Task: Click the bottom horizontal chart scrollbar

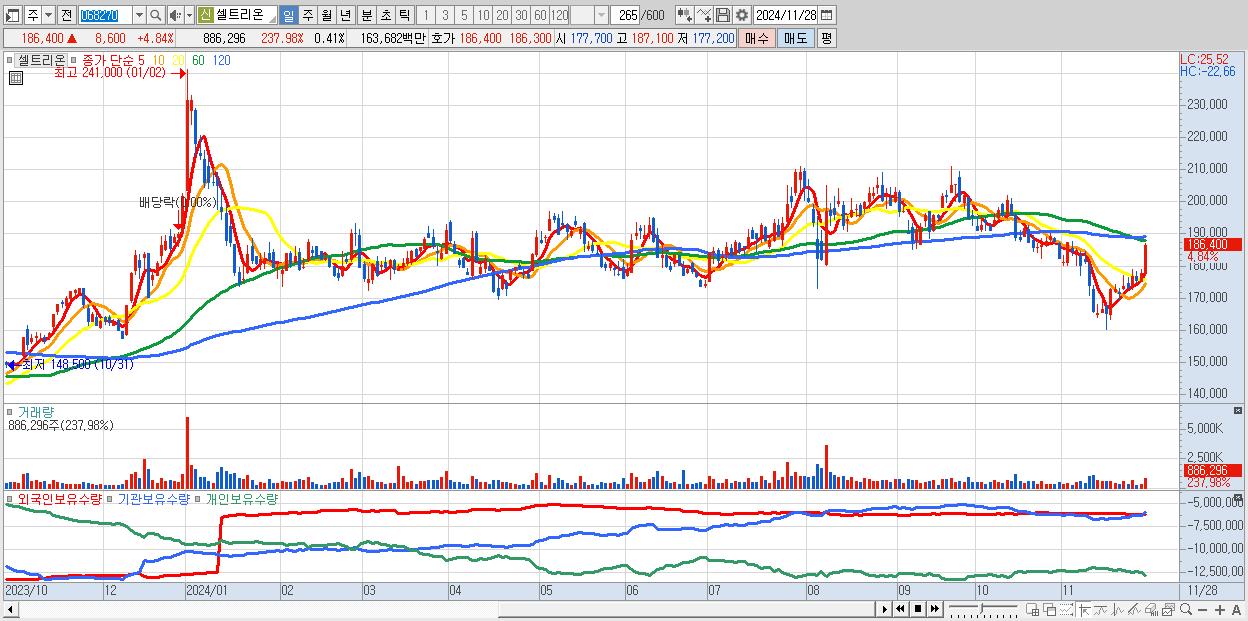Action: [438, 609]
